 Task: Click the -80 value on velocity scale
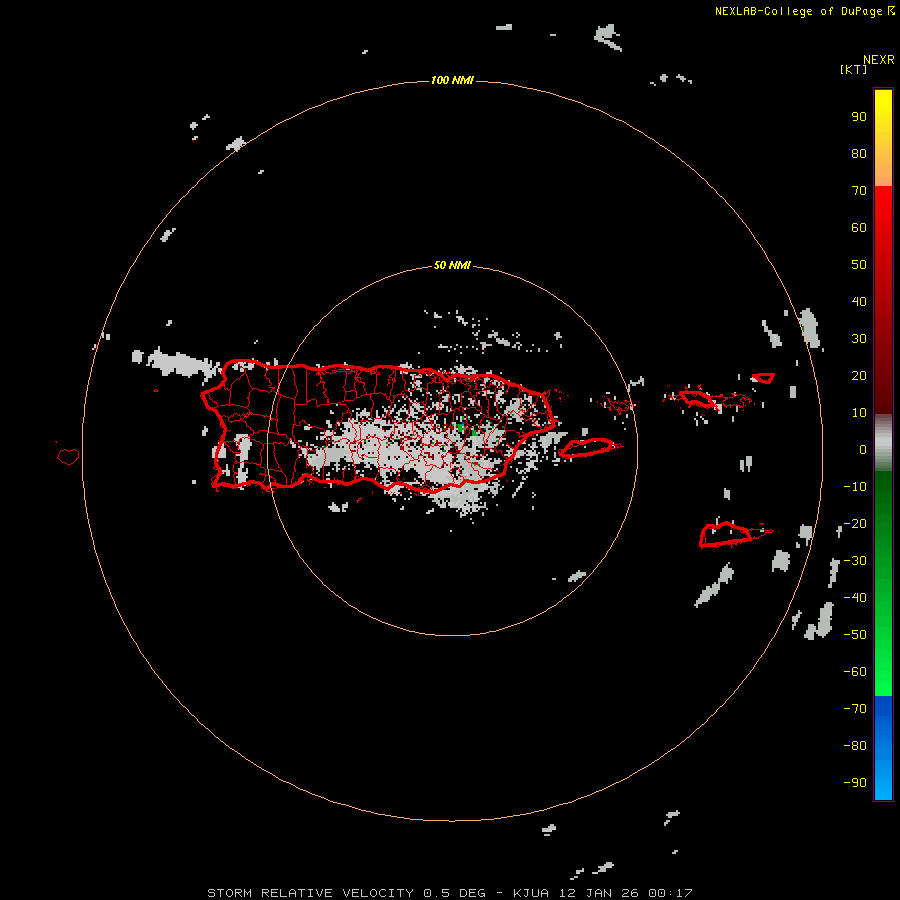click(855, 746)
